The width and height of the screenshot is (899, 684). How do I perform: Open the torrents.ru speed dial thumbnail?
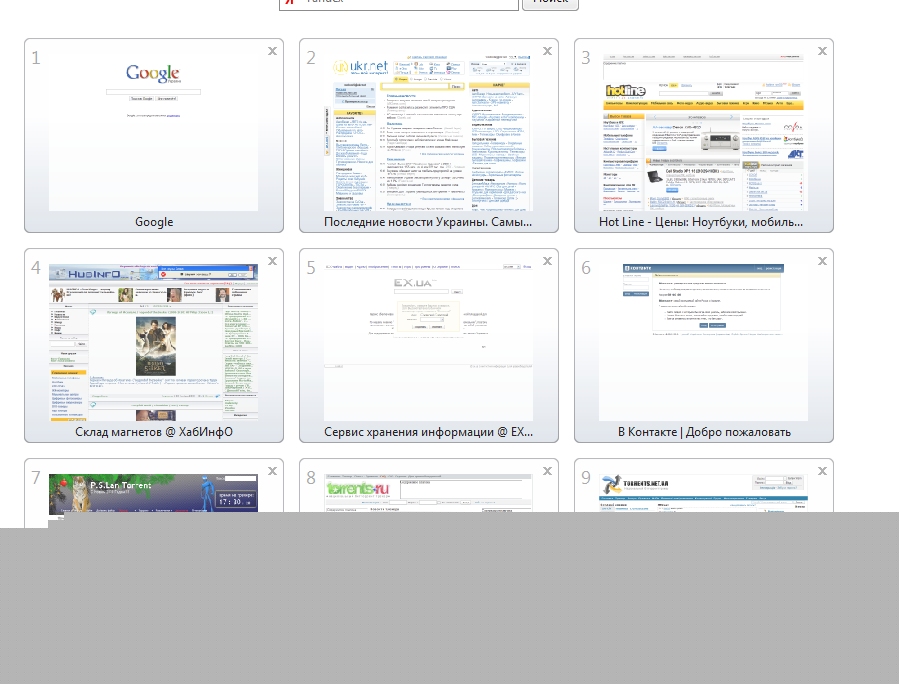pyautogui.click(x=428, y=493)
